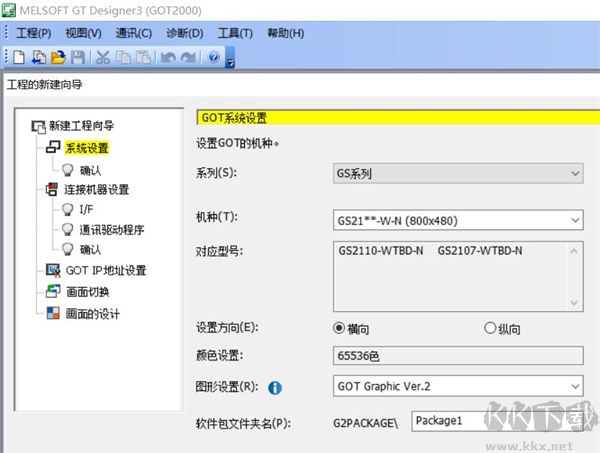600x453 pixels.
Task: Click the 新建工程向导 wizard icon
Action: click(x=38, y=127)
